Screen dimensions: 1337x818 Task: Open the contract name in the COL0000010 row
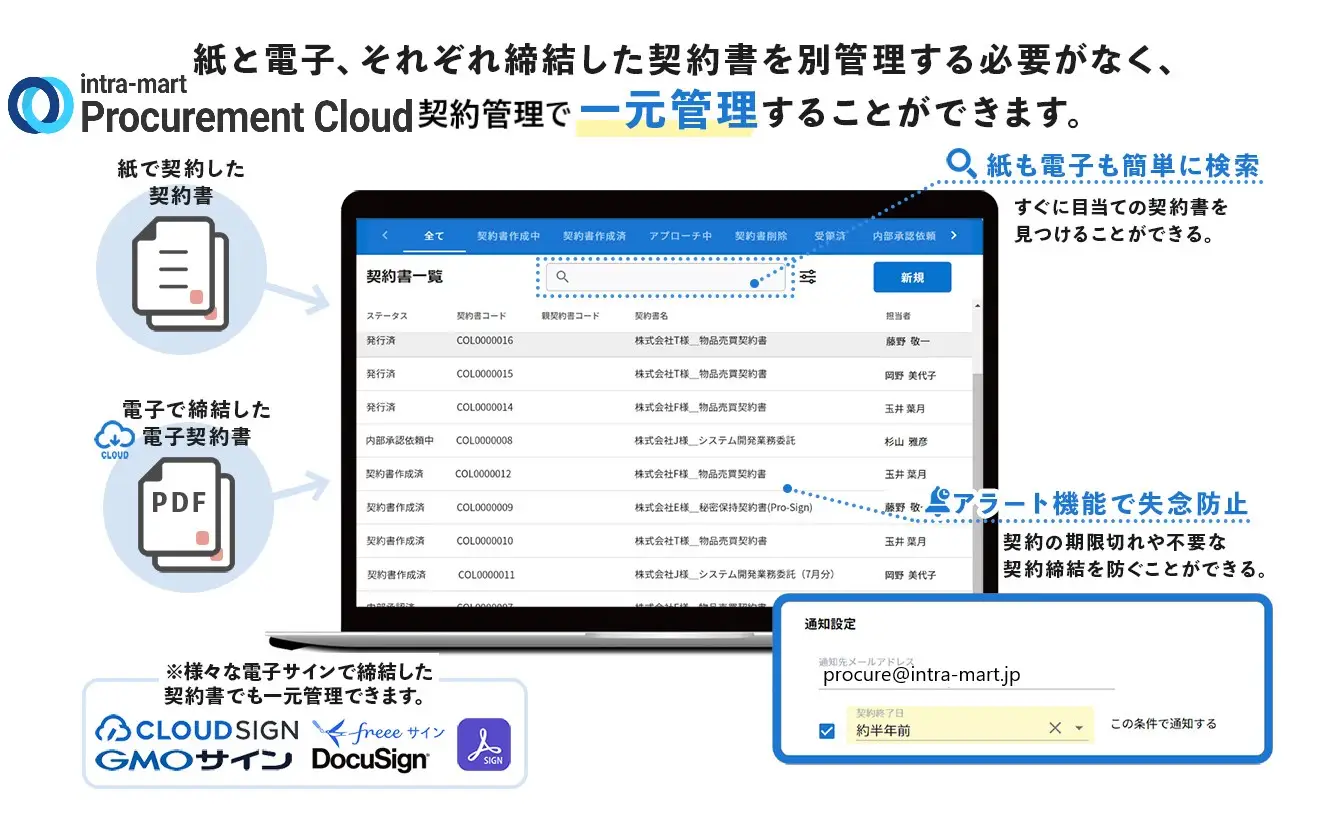click(700, 541)
